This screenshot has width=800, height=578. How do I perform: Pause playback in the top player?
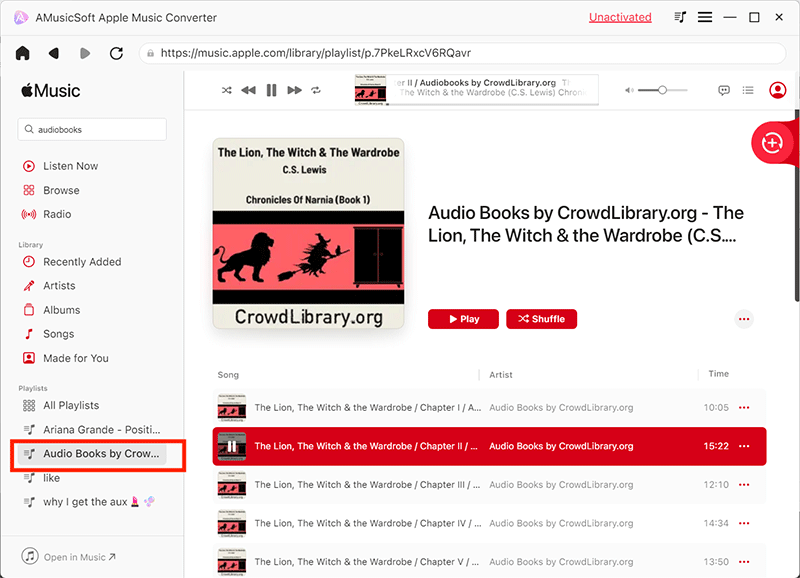[x=271, y=90]
